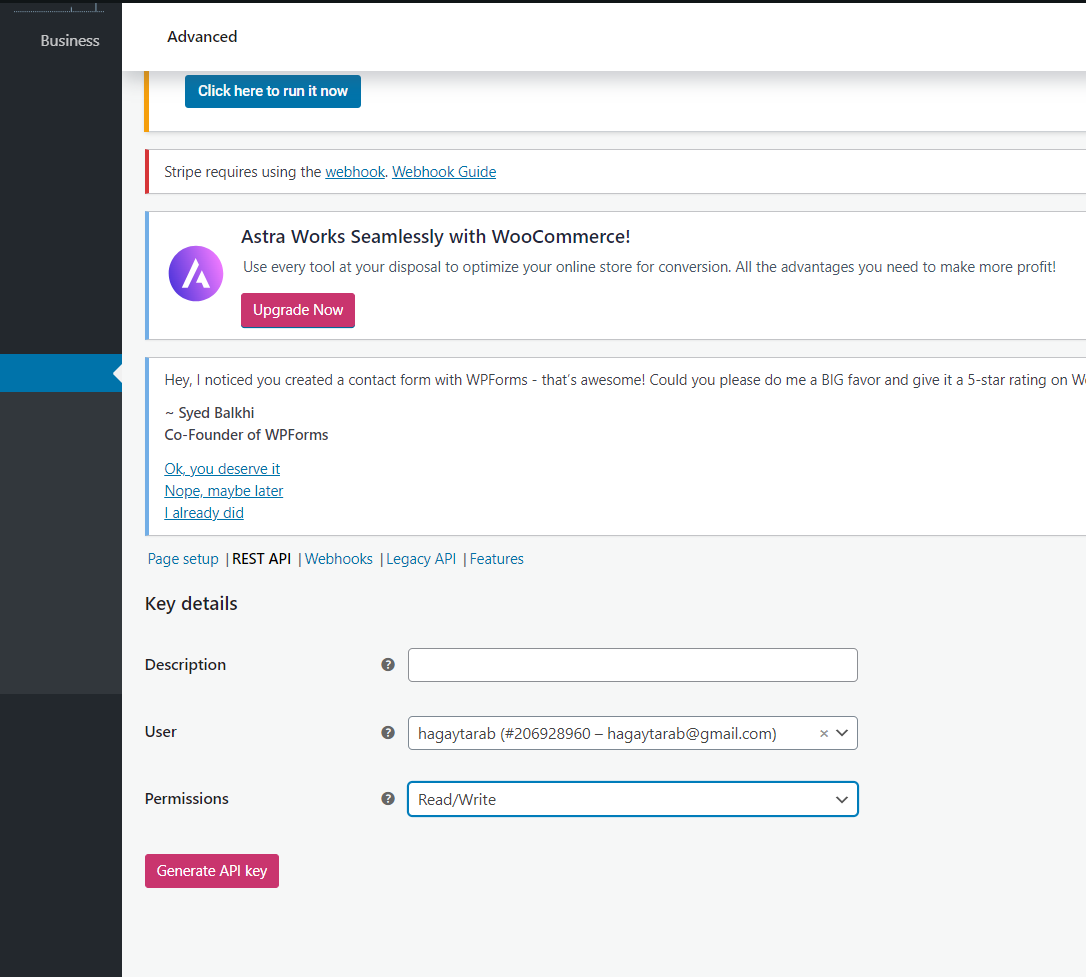Select the Features section link
This screenshot has width=1086, height=977.
click(497, 559)
